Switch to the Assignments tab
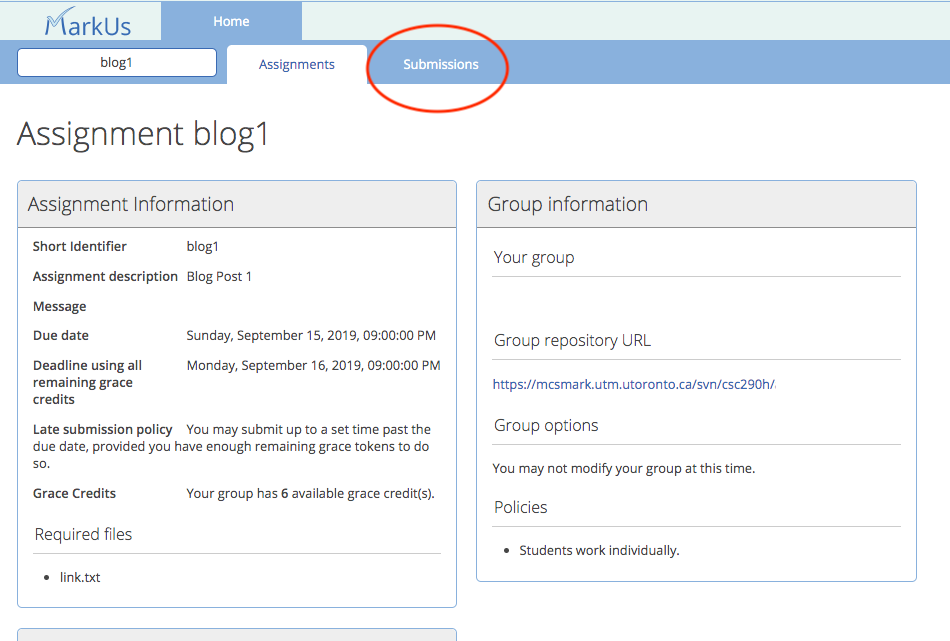 pos(297,64)
